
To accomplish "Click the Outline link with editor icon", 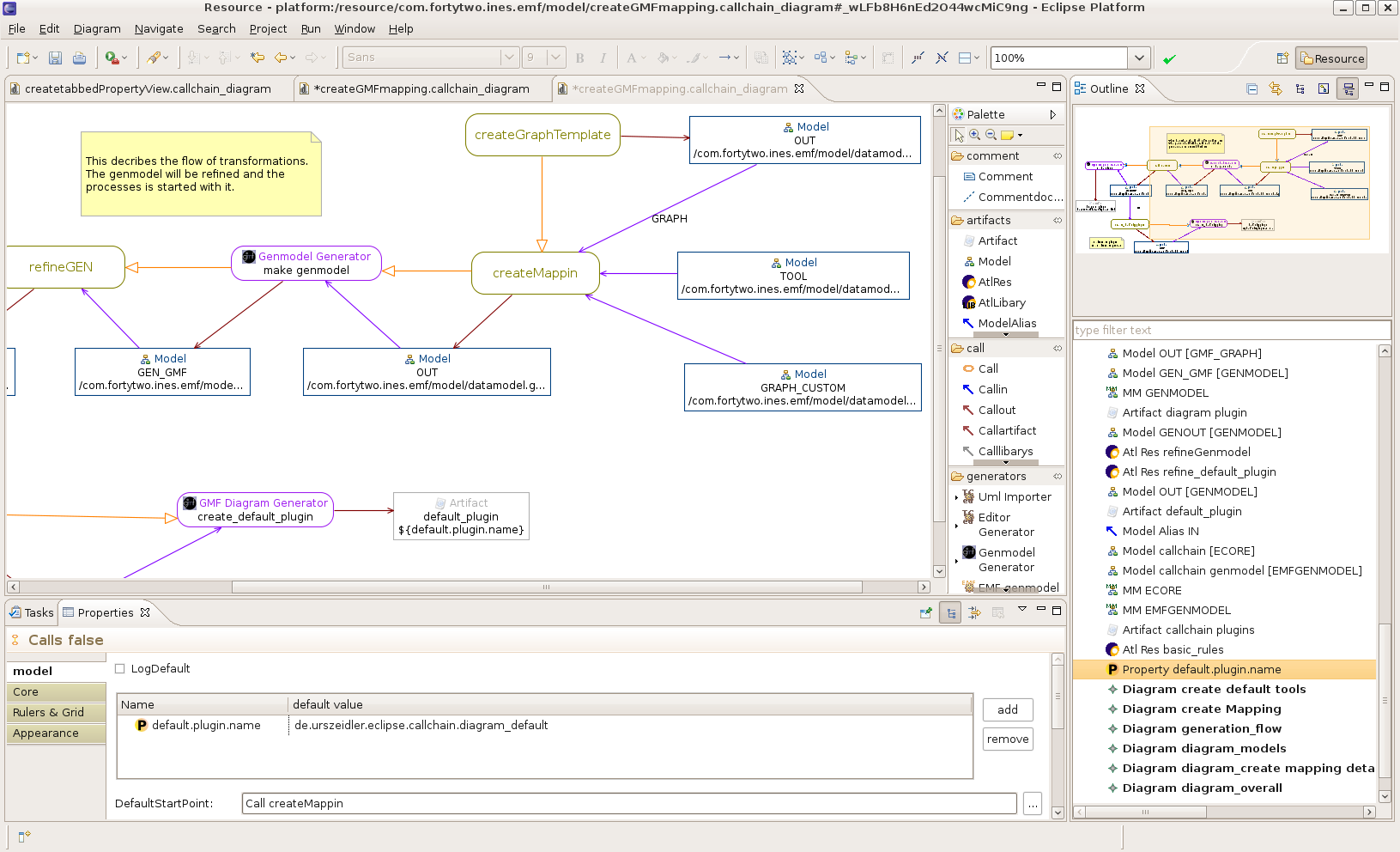I will point(1276,88).
